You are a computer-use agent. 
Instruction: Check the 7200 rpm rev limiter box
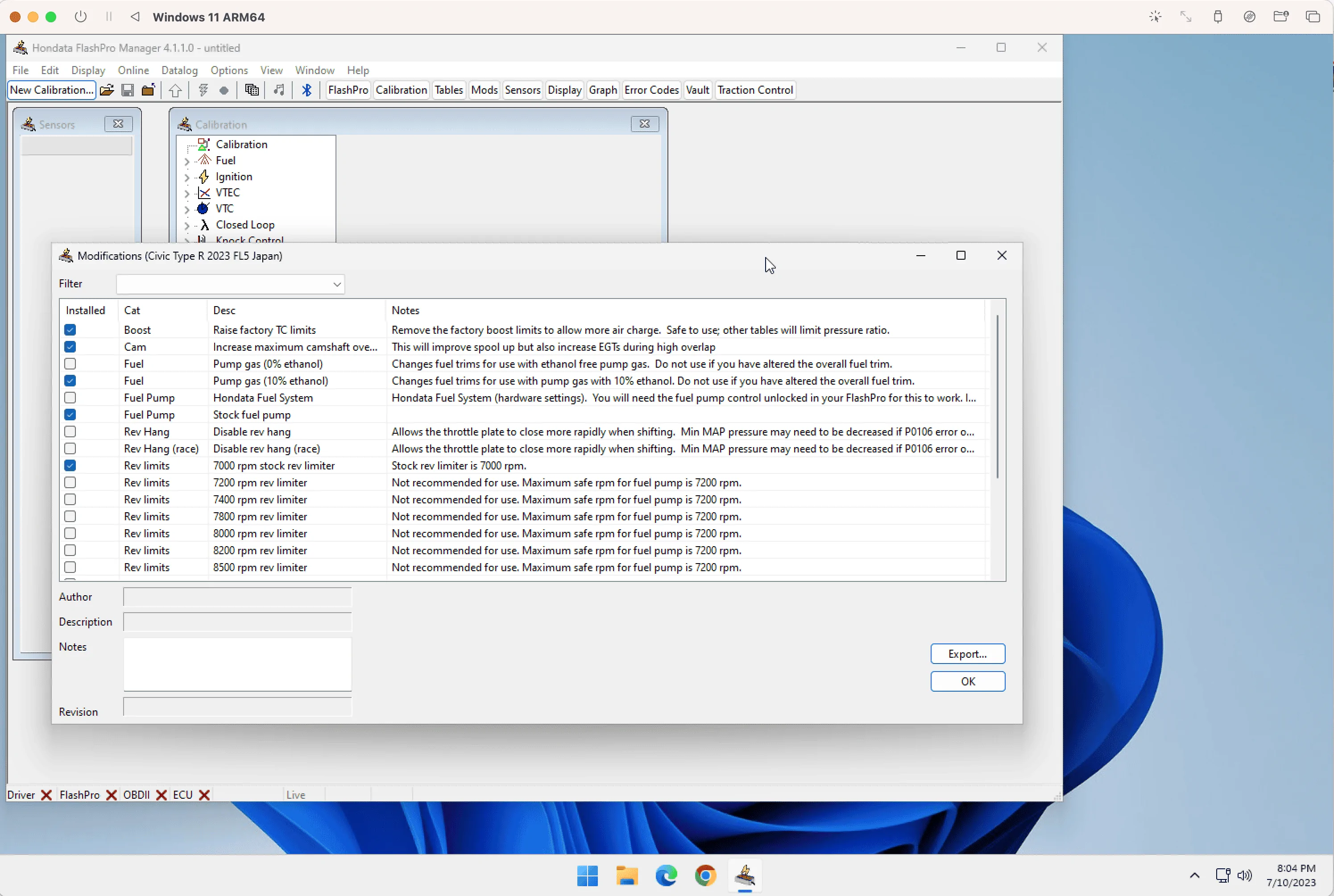[x=70, y=482]
